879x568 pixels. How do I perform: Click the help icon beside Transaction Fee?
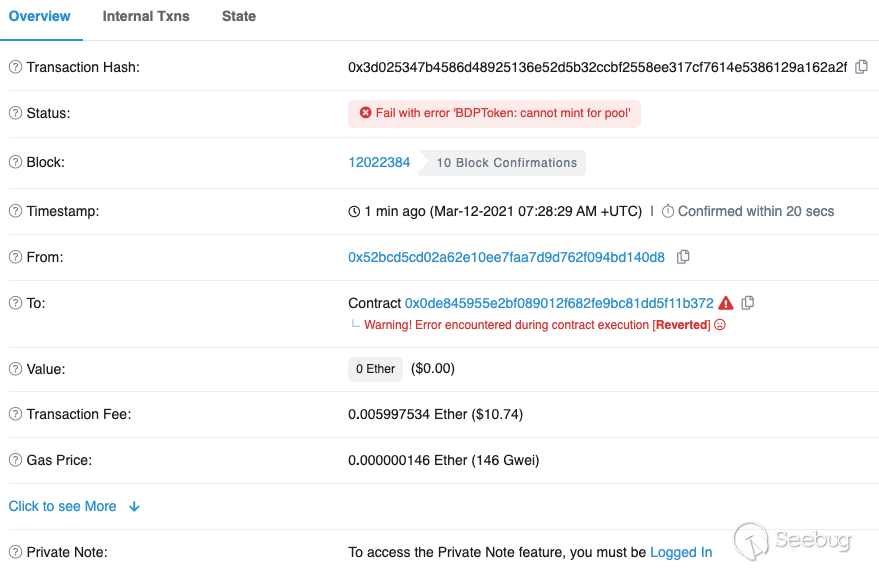(x=15, y=414)
